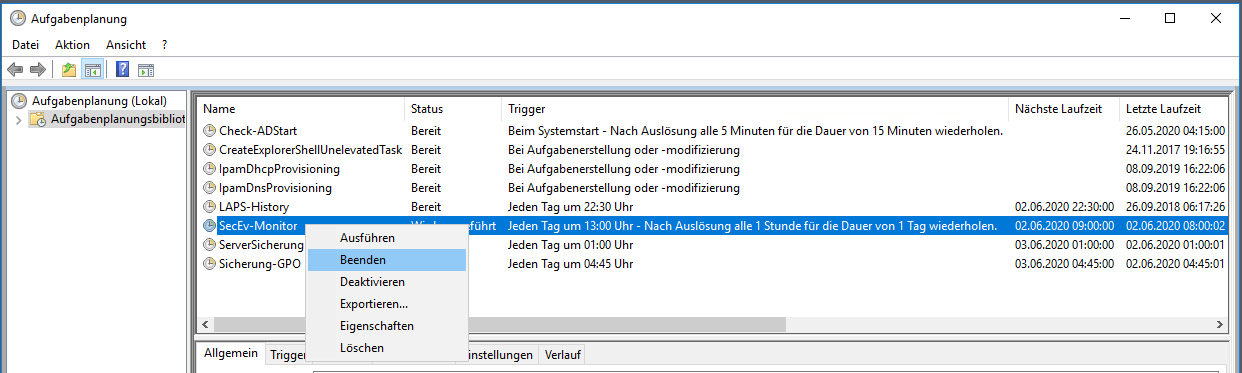Open the Datei menu
Screen dimensions: 1242x373
[x=26, y=45]
